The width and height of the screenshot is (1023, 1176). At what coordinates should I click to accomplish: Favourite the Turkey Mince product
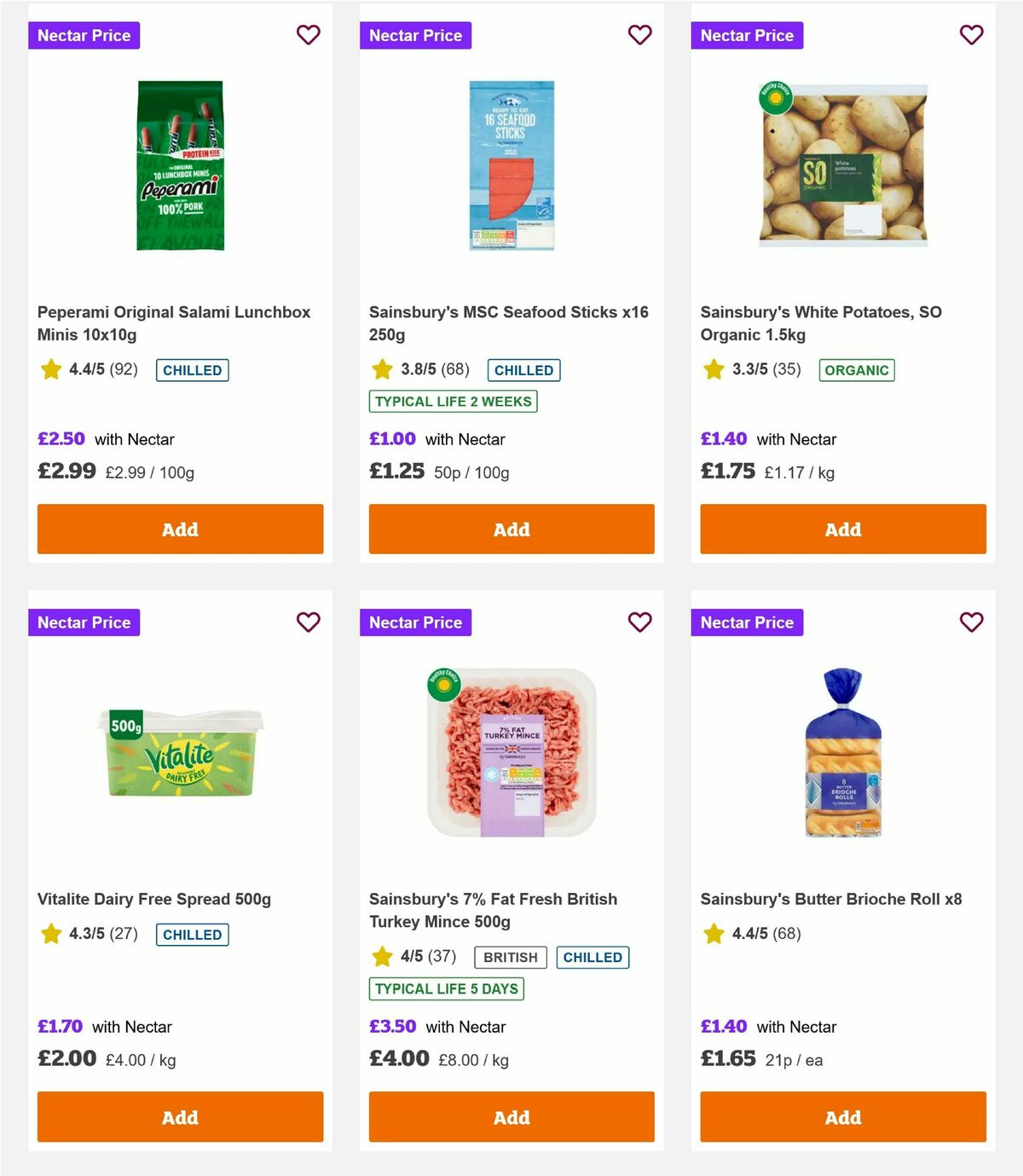point(639,623)
